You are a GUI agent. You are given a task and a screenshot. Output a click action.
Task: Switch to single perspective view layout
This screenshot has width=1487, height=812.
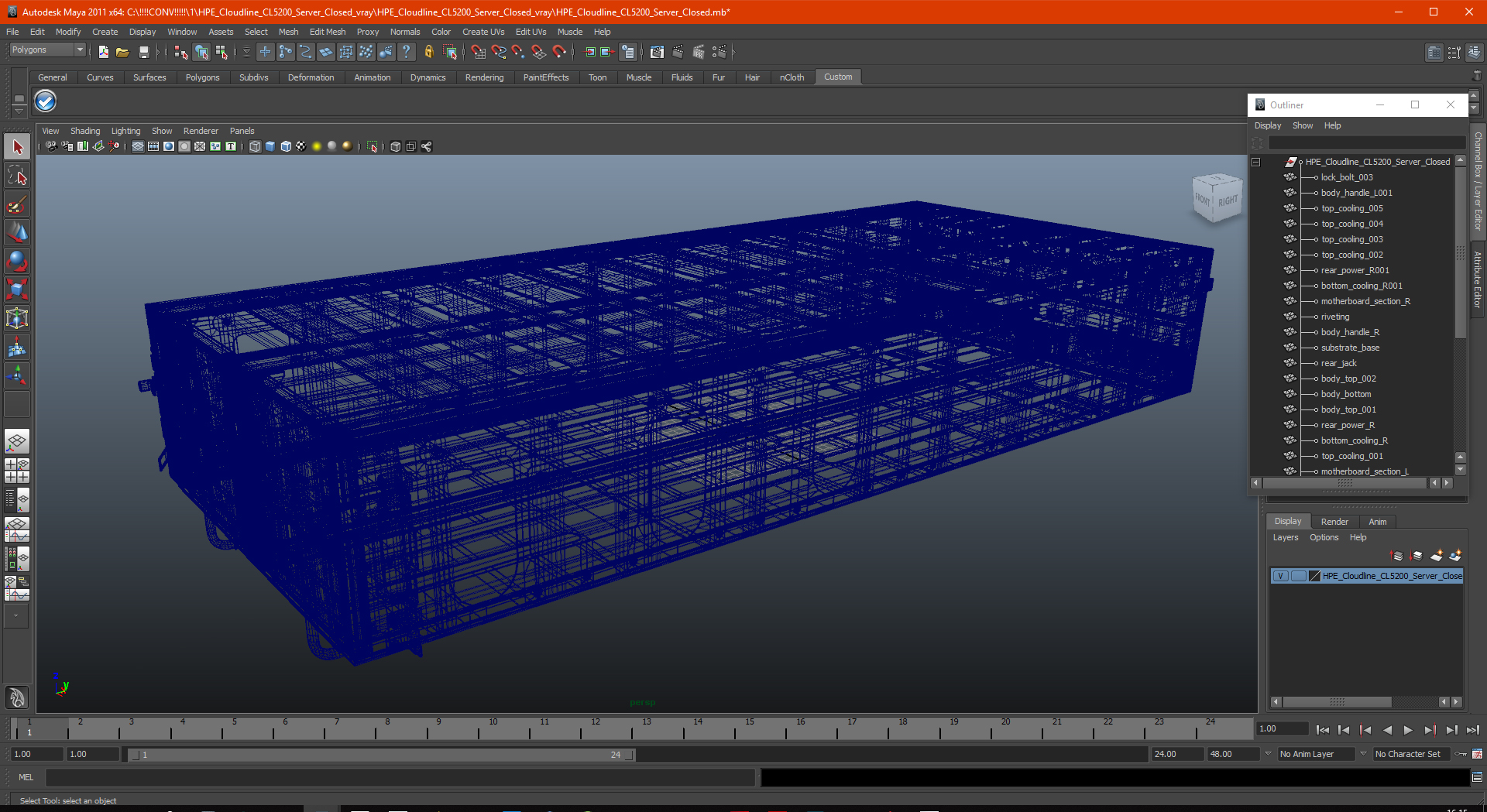(x=17, y=442)
